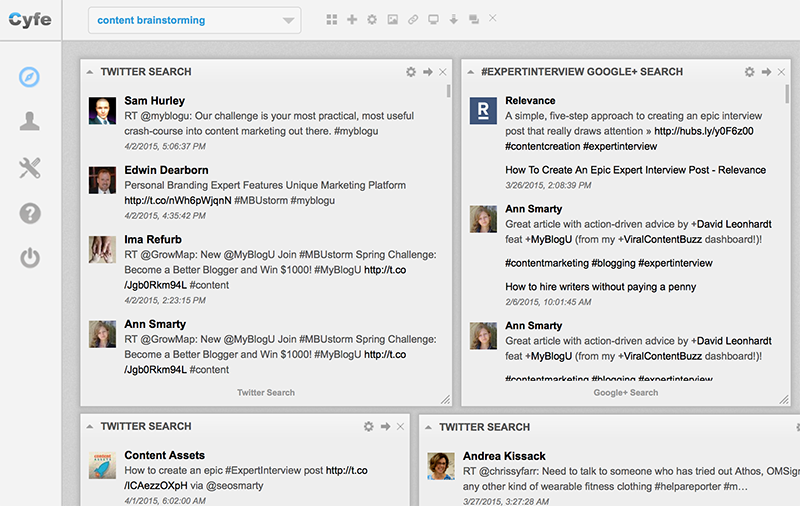Open the wrench tools icon in sidebar
Image resolution: width=800 pixels, height=506 pixels.
click(30, 168)
